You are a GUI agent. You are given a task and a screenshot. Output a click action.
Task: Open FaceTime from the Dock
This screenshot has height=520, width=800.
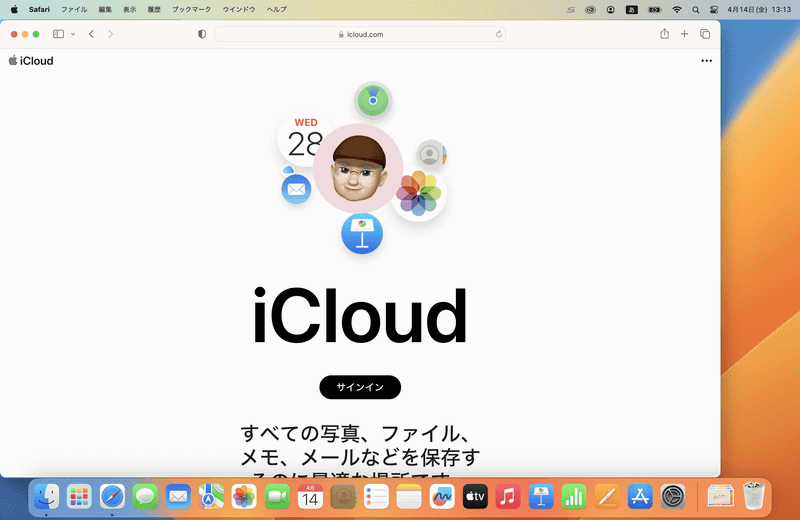[277, 497]
